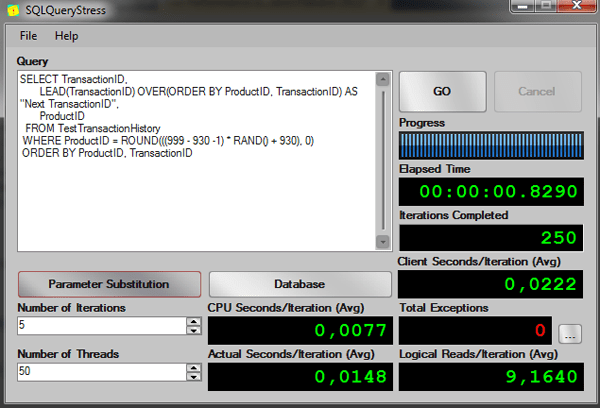Click the ORDER BY ProductID query line
The image size is (600, 408).
click(x=107, y=153)
